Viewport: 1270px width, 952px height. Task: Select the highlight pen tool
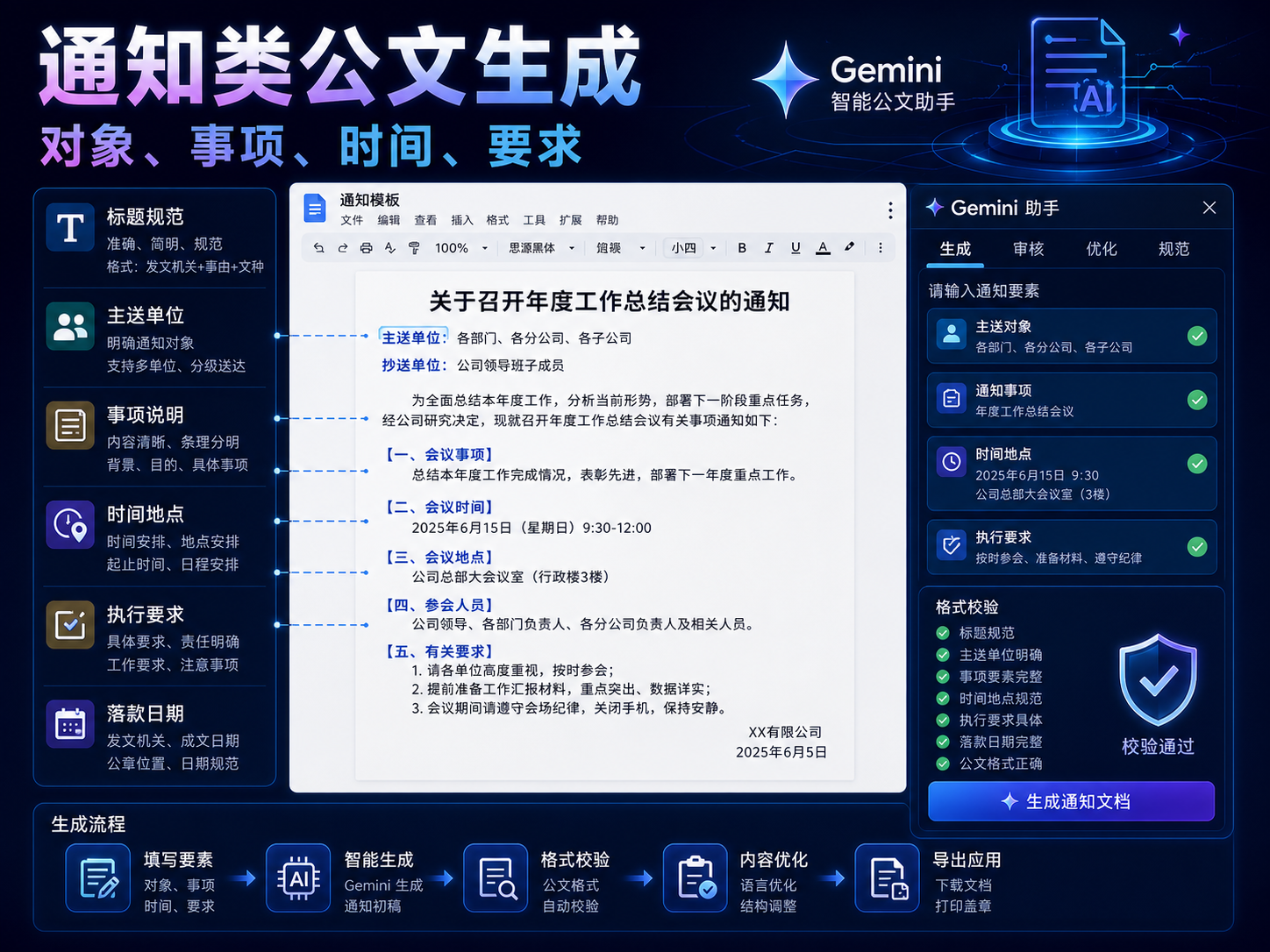click(x=849, y=247)
